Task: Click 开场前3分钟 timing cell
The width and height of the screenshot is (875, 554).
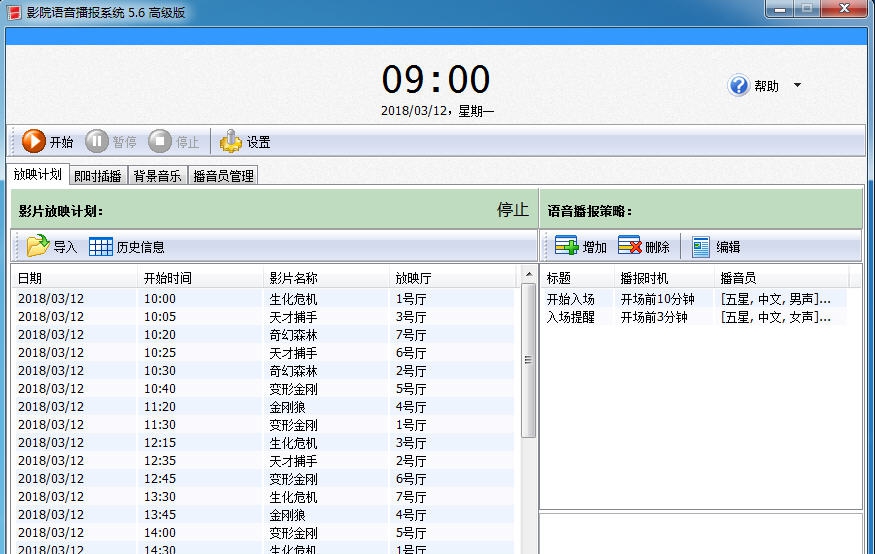Action: point(654,317)
